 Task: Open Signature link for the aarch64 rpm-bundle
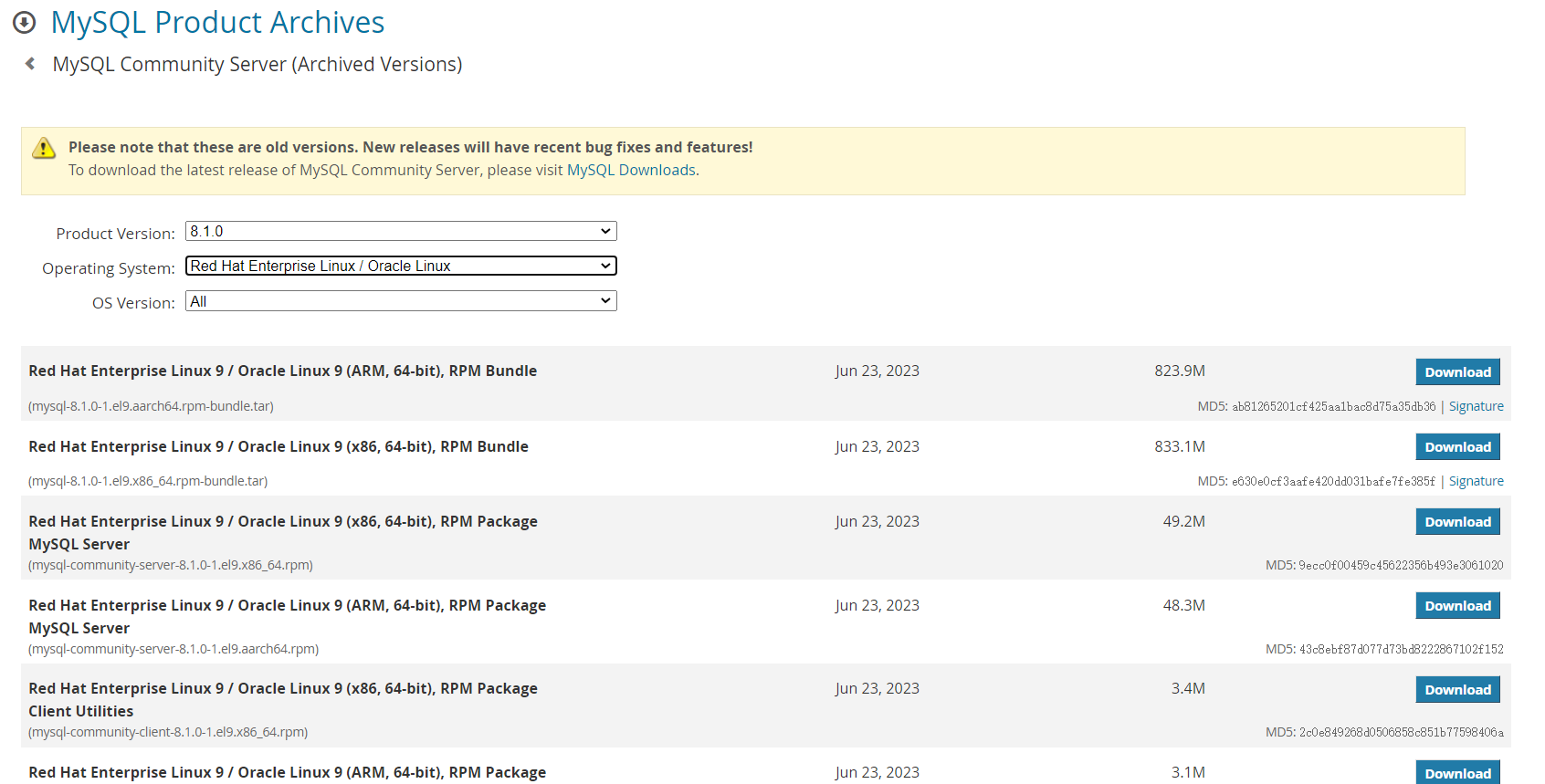point(1476,407)
